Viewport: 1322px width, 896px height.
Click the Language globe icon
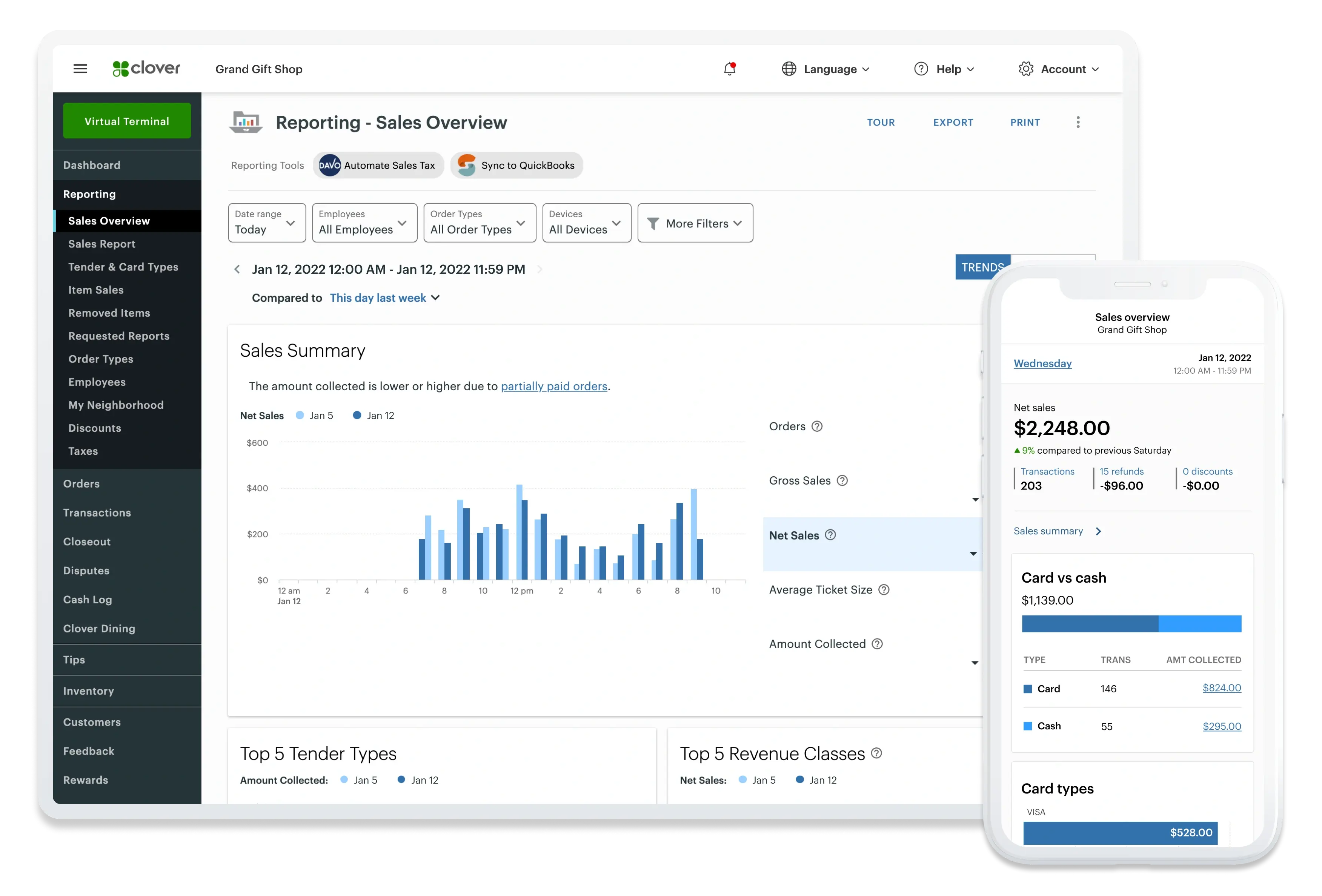789,68
